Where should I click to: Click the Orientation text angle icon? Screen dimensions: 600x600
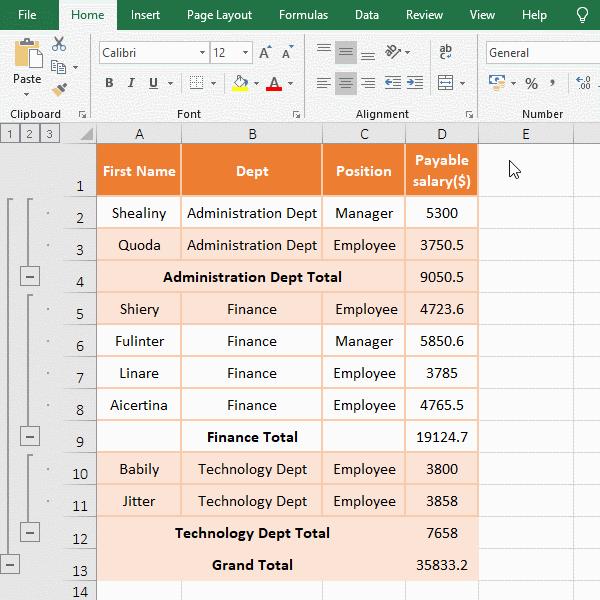click(x=393, y=52)
